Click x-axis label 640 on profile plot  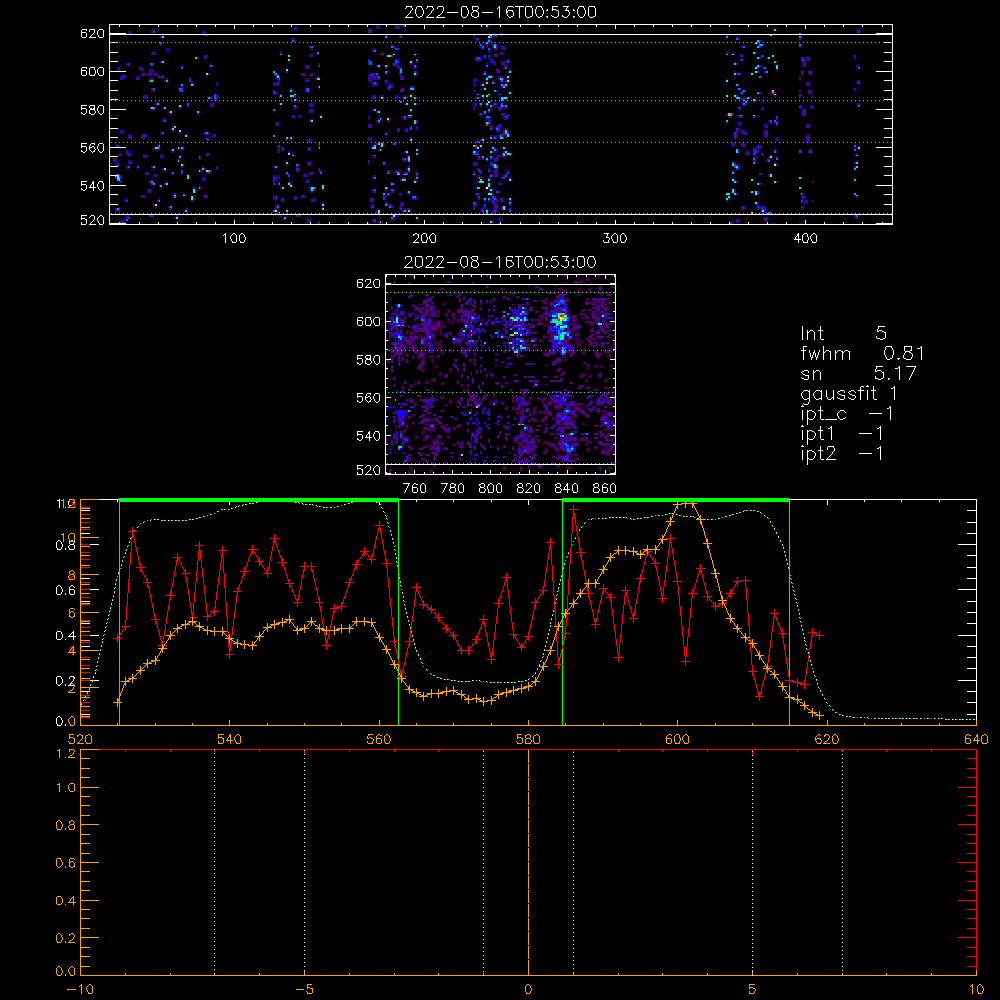click(976, 740)
